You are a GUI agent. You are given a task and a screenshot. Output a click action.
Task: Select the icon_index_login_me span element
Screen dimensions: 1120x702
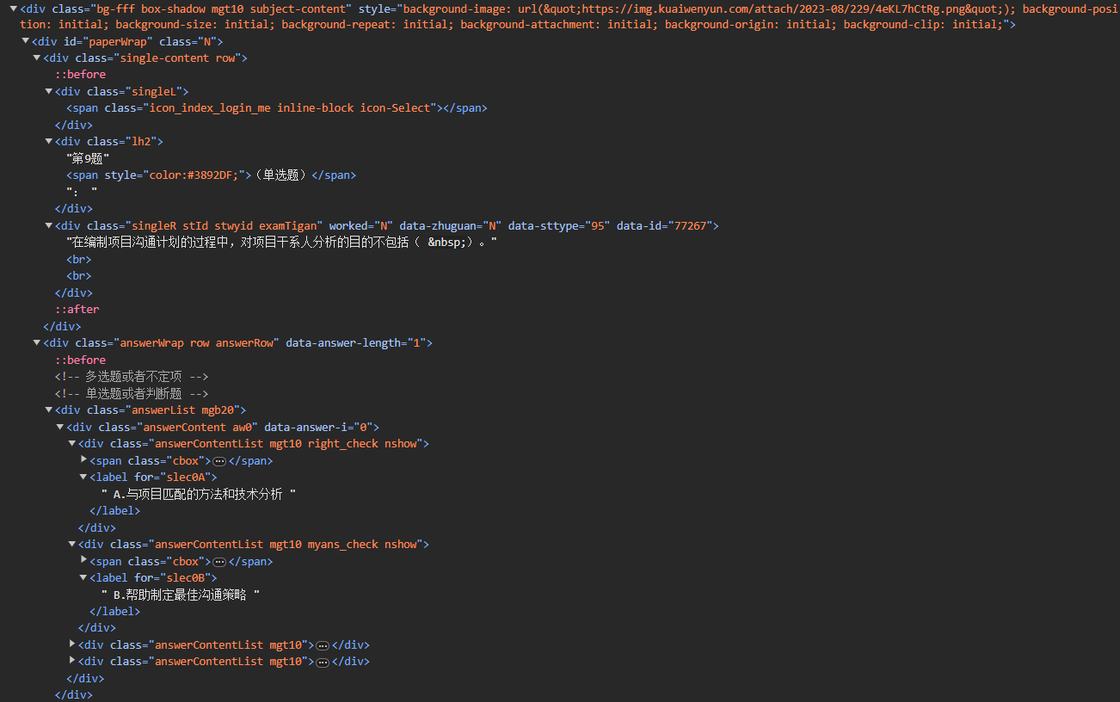pyautogui.click(x=277, y=108)
